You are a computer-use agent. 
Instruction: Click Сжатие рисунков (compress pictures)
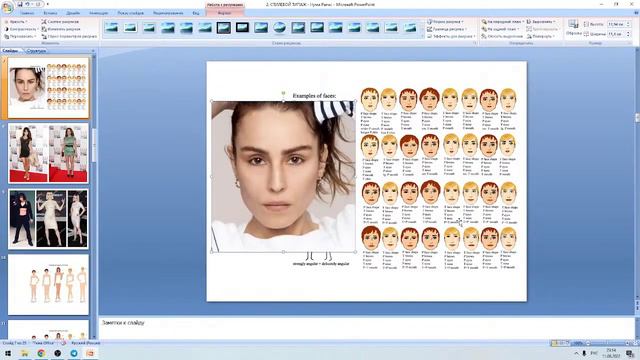tap(60, 21)
